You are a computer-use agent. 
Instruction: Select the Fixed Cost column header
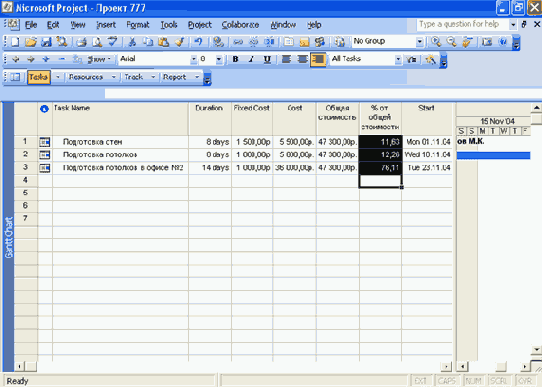pos(252,119)
